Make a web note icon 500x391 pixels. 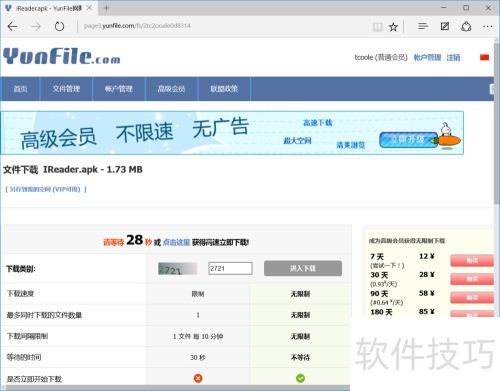click(x=445, y=26)
